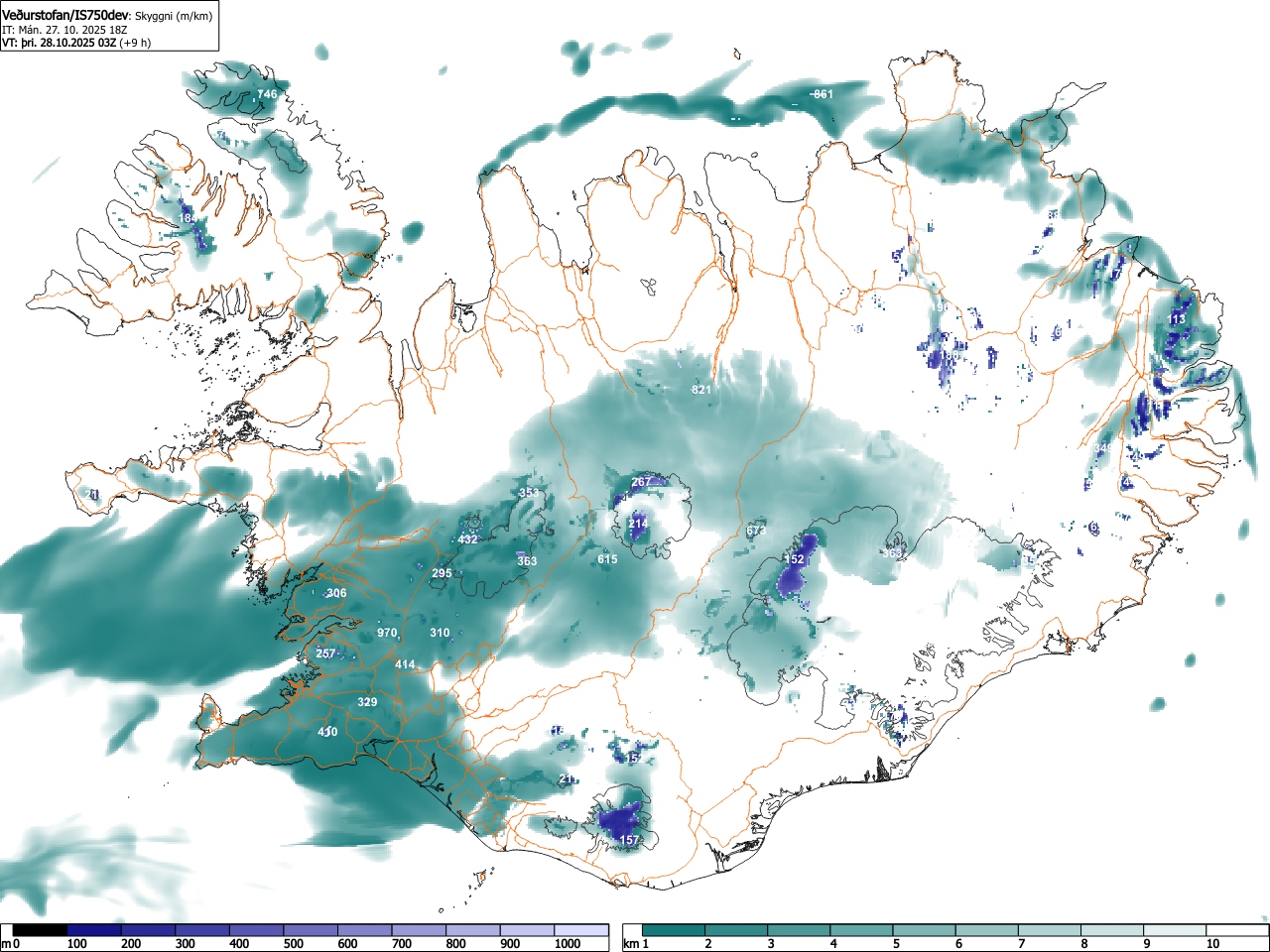Click the 353 visibility value
The image size is (1270, 952).
(530, 493)
